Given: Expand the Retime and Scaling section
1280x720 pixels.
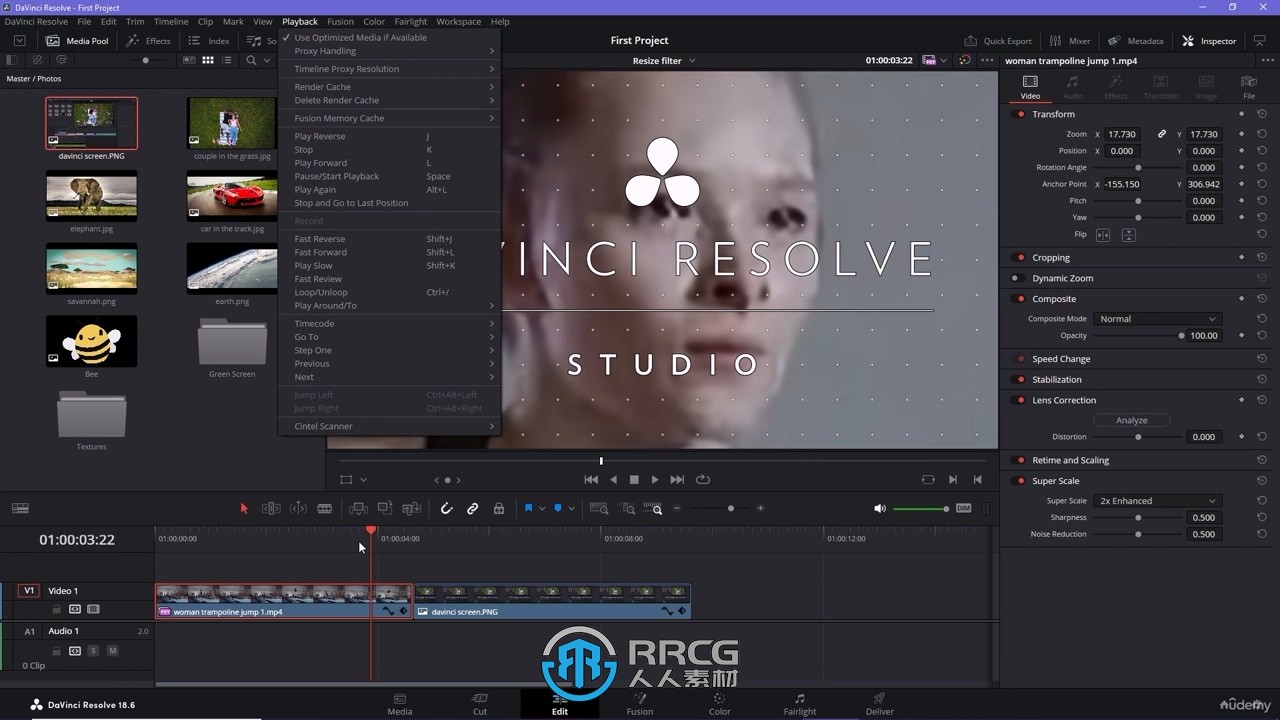Looking at the screenshot, I should (x=1070, y=460).
